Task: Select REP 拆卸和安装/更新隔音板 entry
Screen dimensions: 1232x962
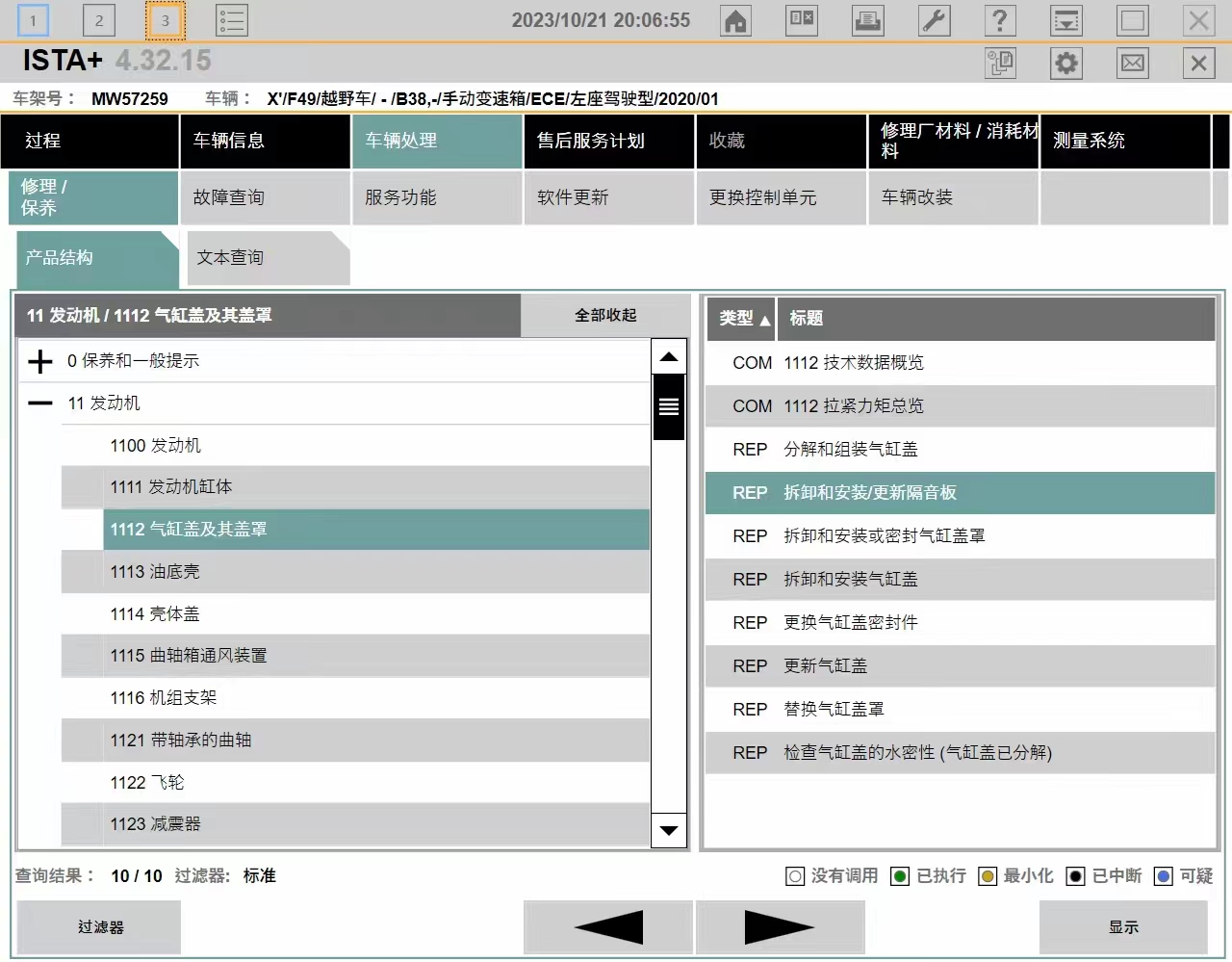Action: [961, 493]
